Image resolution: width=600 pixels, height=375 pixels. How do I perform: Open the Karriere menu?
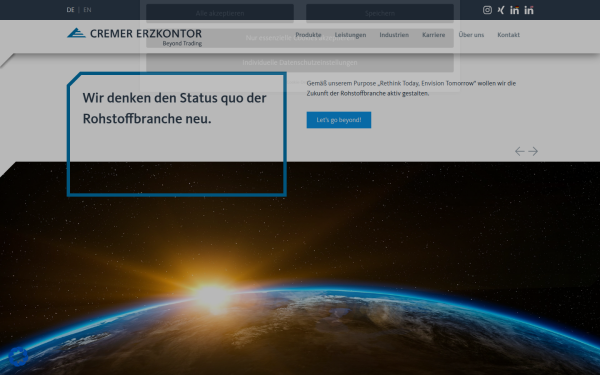click(434, 35)
